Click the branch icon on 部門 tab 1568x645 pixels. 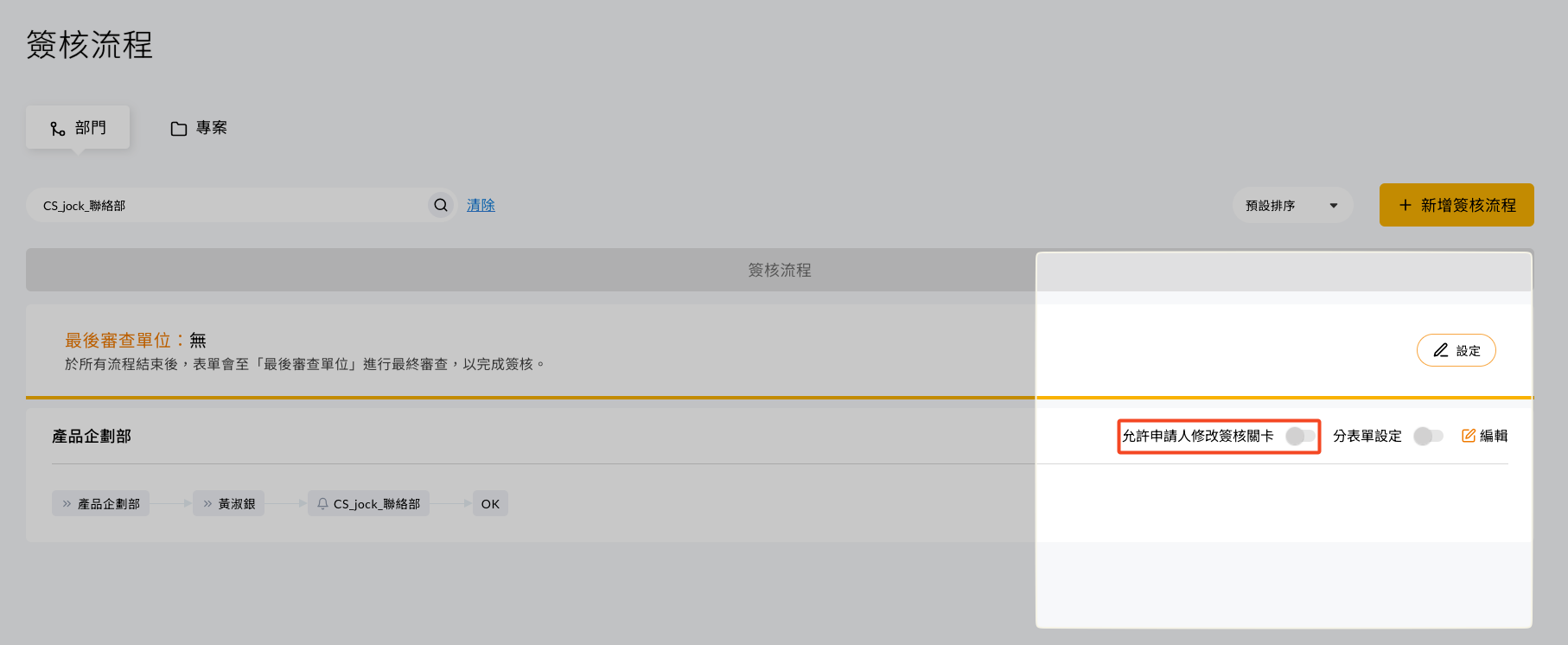tap(58, 129)
